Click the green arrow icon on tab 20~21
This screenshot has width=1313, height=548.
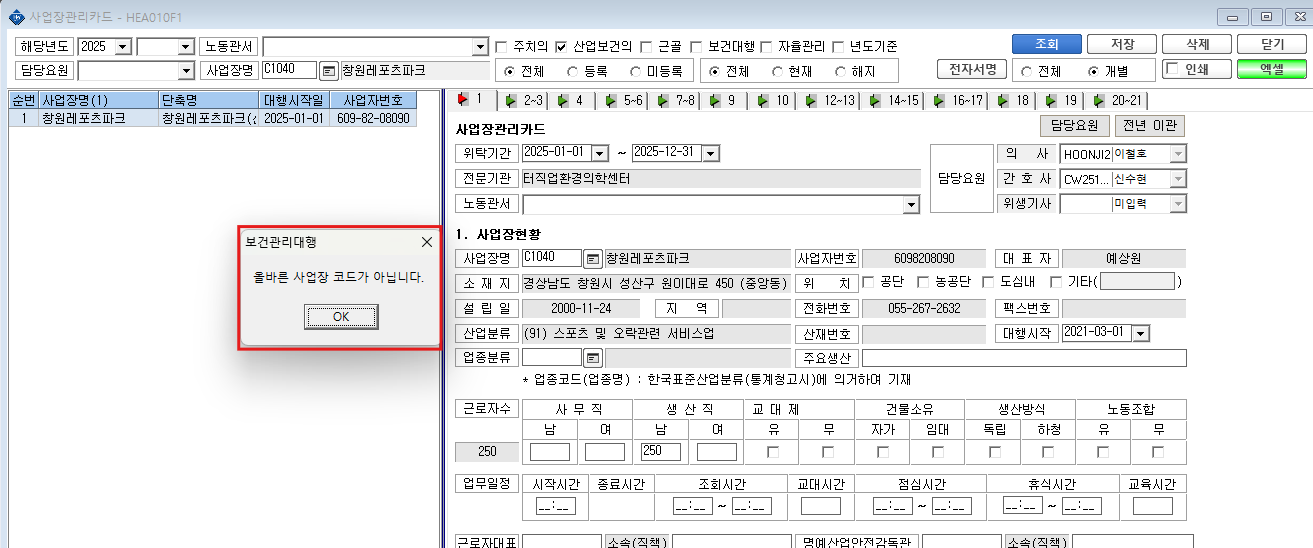tap(1099, 100)
